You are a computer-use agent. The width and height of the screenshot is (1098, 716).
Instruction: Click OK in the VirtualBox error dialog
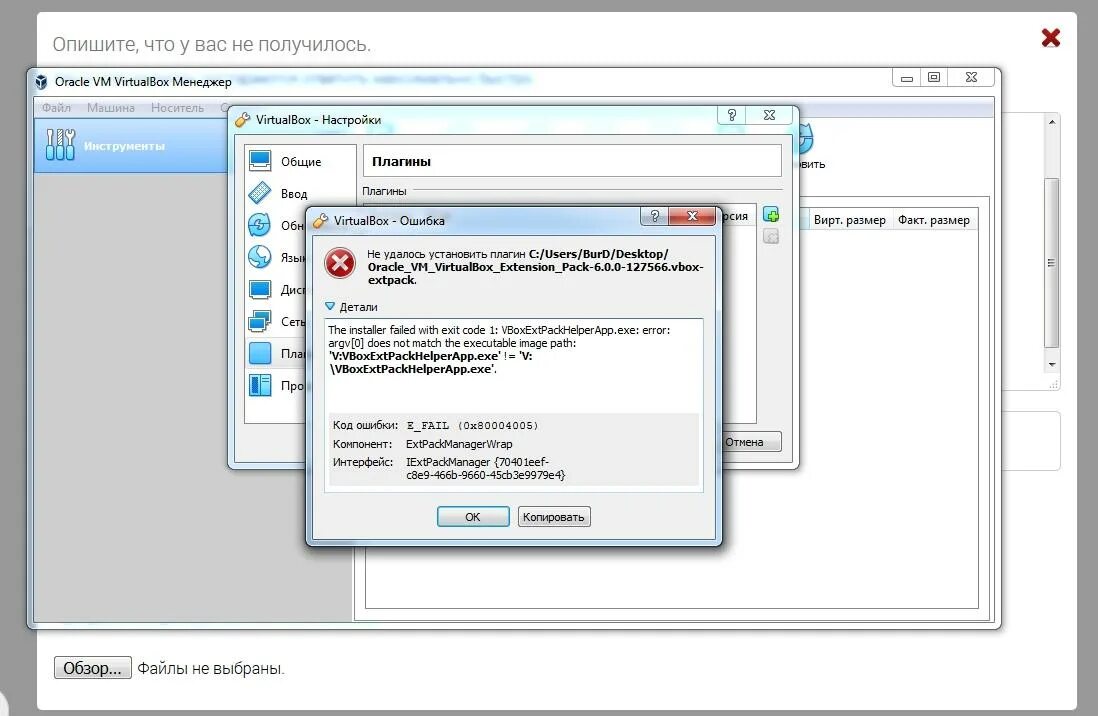coord(473,516)
